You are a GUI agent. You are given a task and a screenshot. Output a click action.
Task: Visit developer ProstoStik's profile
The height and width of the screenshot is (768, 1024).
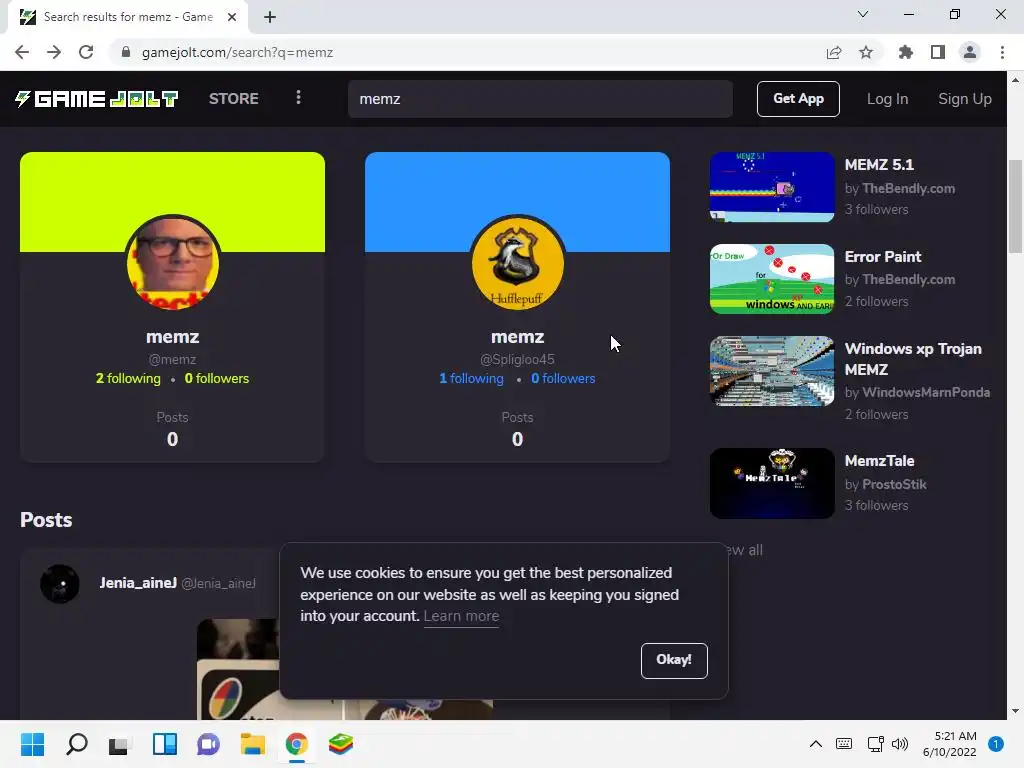coord(894,484)
